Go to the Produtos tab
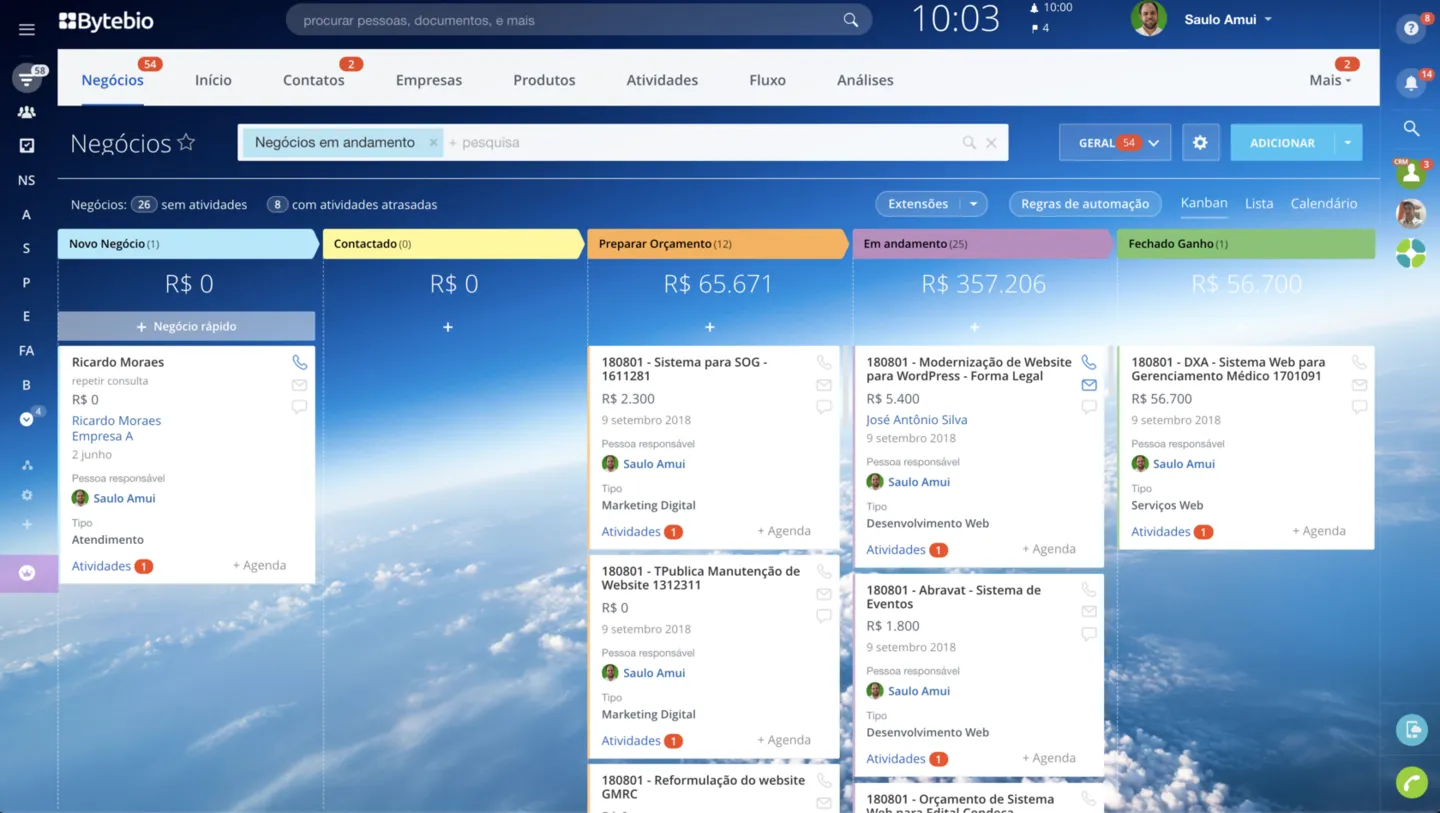 544,80
